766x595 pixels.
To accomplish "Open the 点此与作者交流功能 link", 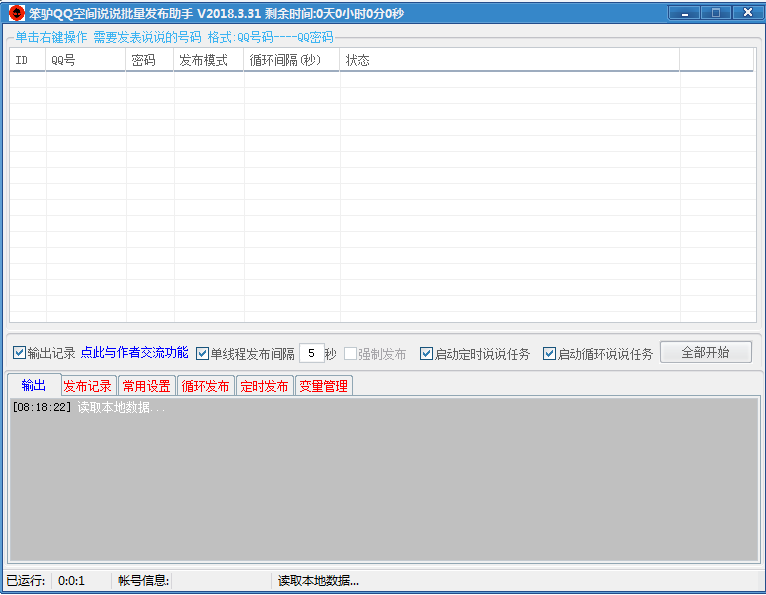I will point(134,352).
